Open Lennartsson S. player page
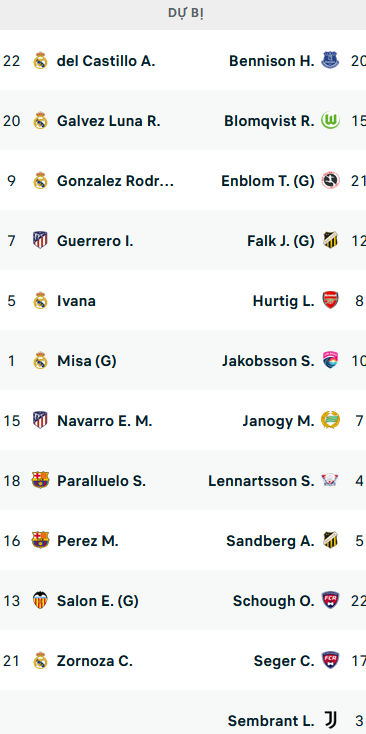 261,481
